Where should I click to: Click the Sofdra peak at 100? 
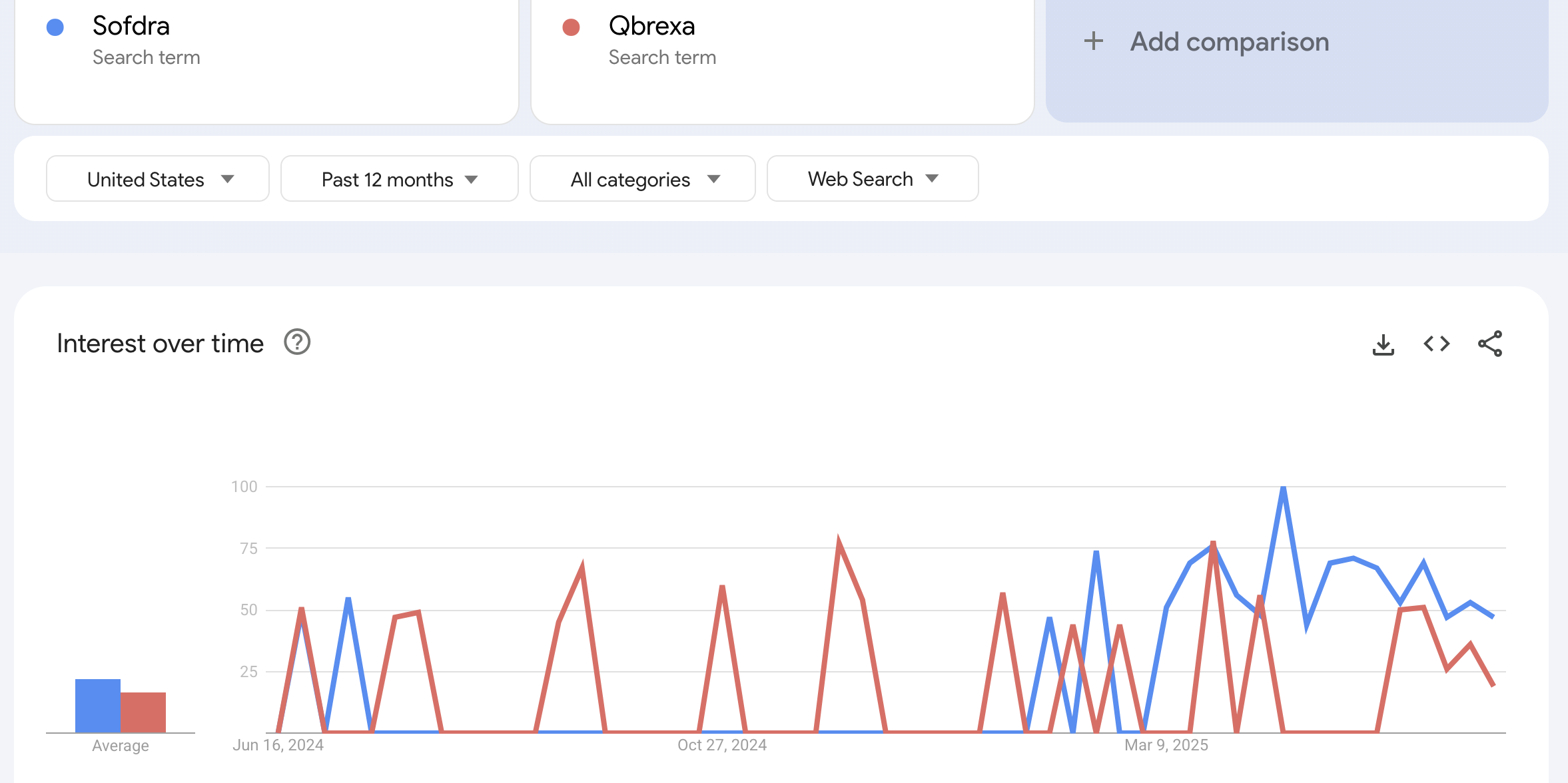coord(1283,489)
